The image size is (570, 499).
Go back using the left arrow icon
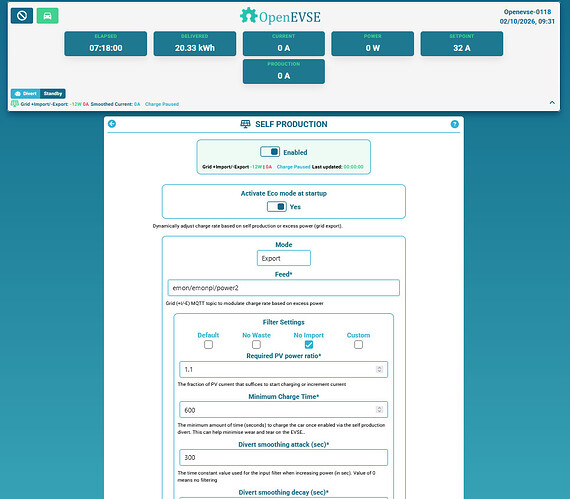pyautogui.click(x=112, y=124)
